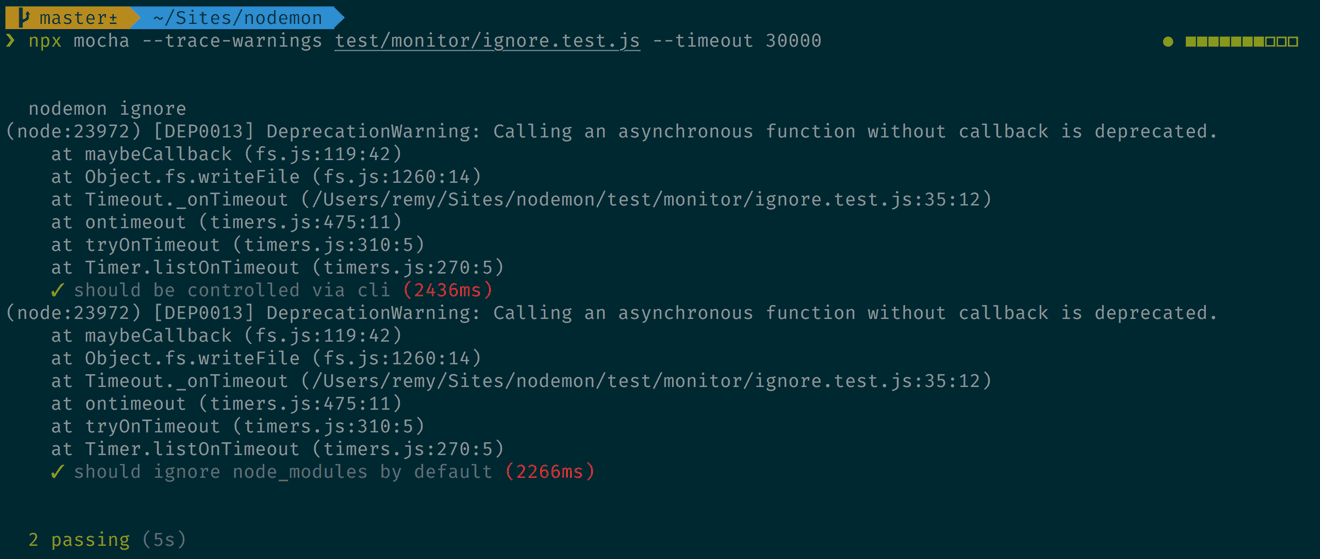
Task: Click first 'Object.fs.writeFile (fs.js:1260:14)' line
Action: click(266, 177)
